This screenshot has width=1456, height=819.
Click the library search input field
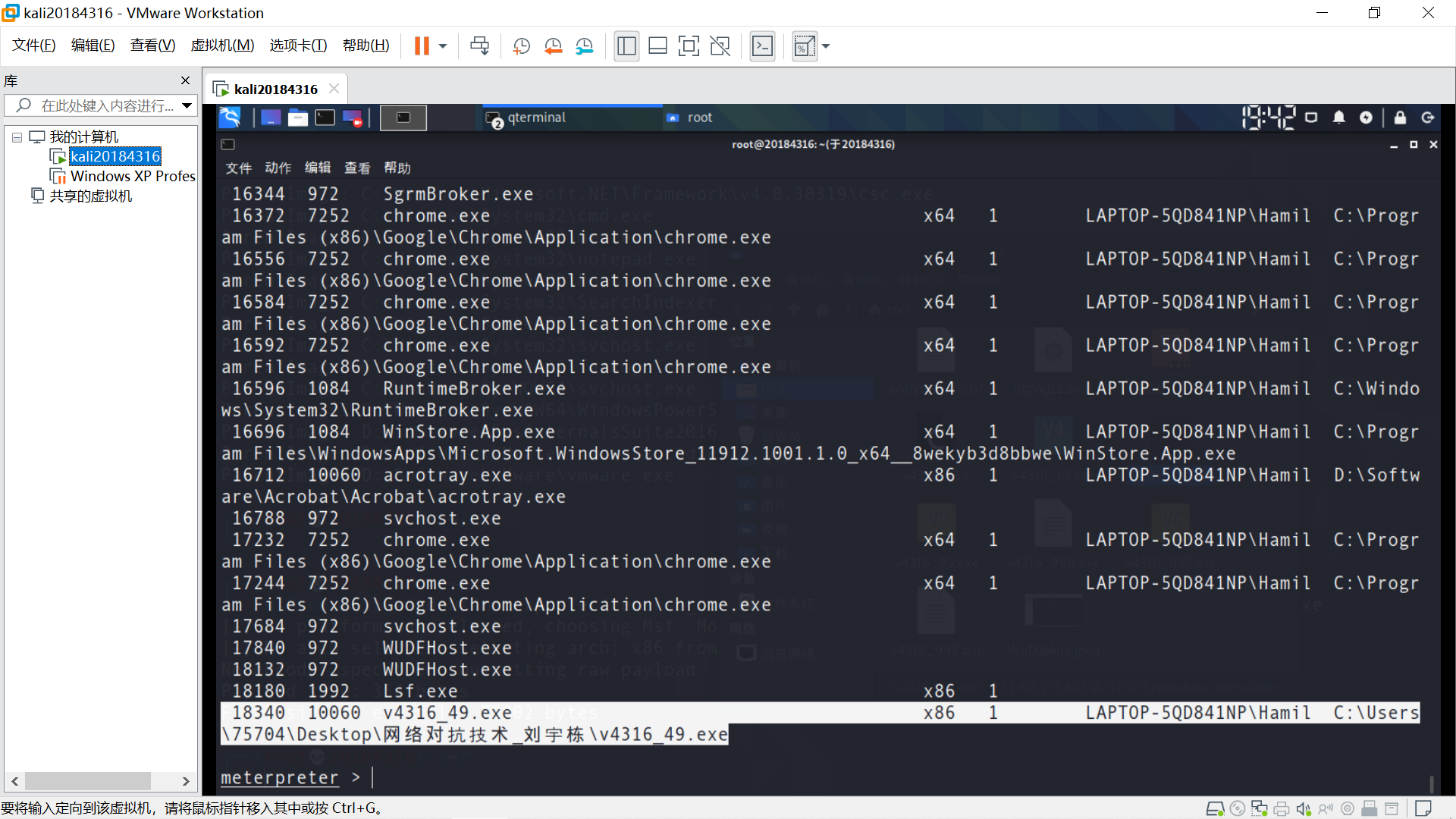(x=106, y=105)
